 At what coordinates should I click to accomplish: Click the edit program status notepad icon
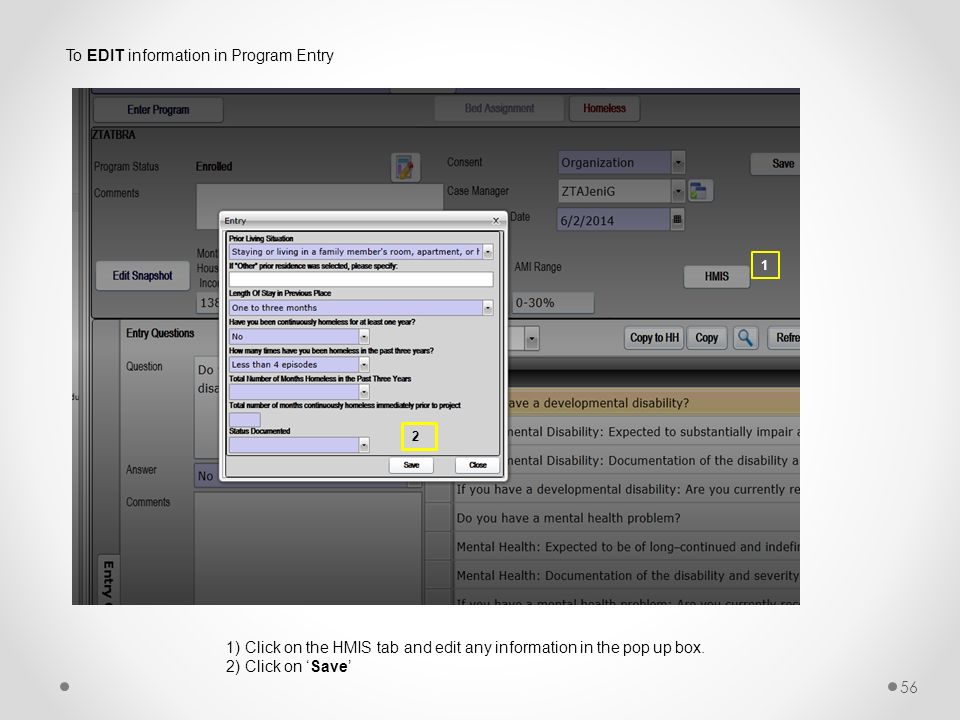click(x=405, y=167)
